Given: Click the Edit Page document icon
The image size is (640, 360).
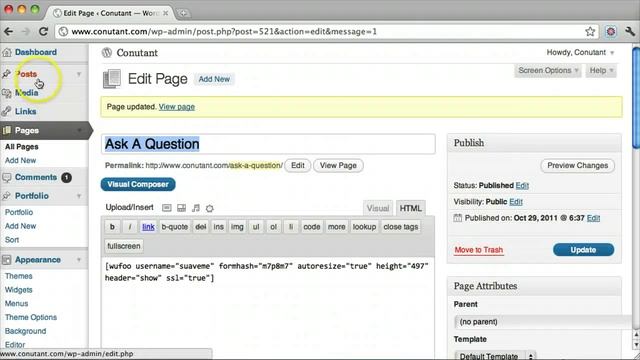Looking at the screenshot, I should coord(112,79).
